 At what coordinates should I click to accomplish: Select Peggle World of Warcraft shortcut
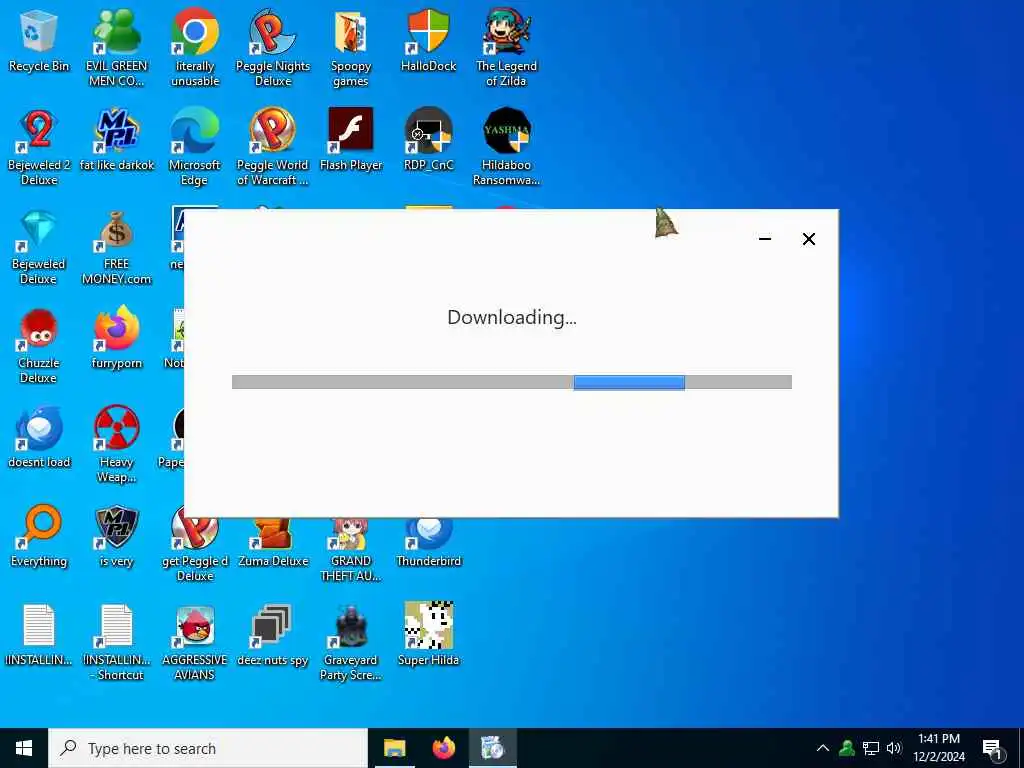point(273,147)
